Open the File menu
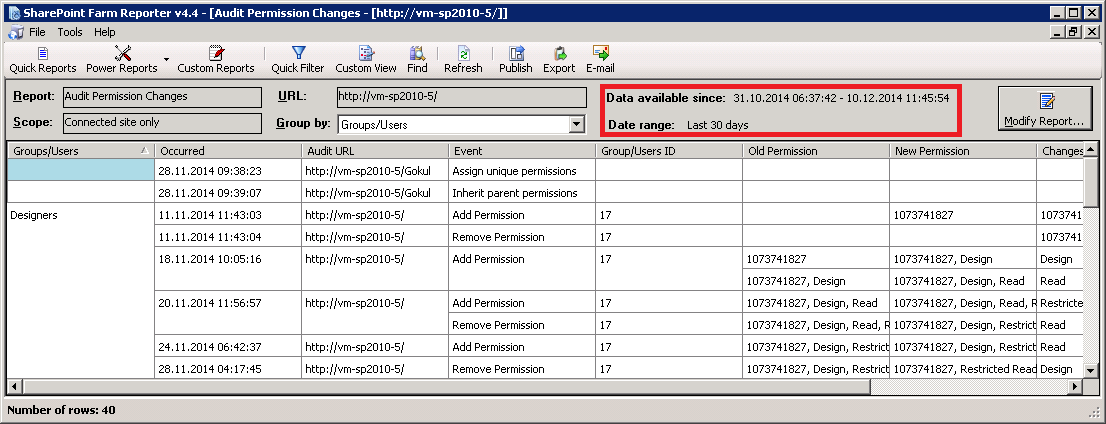This screenshot has height=424, width=1106. pos(37,32)
